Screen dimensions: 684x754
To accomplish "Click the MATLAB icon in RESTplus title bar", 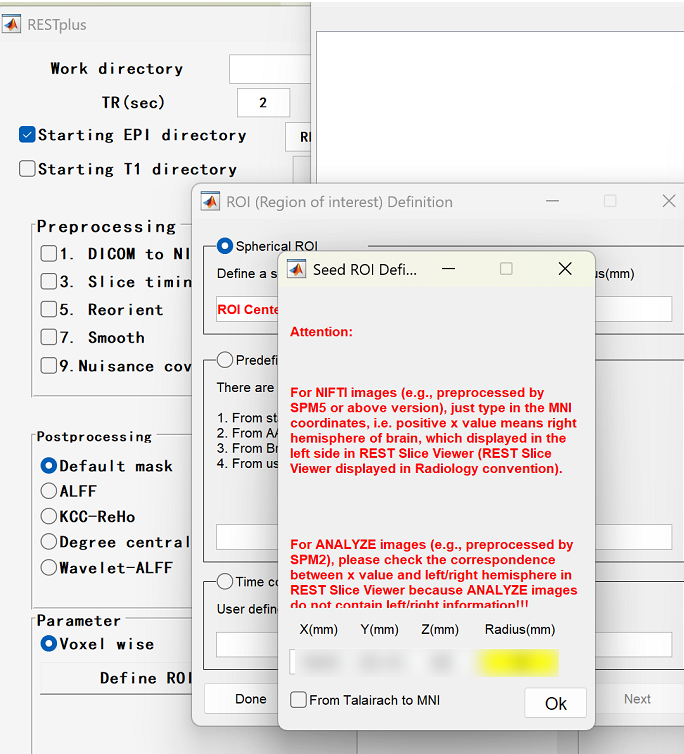I will (12, 24).
